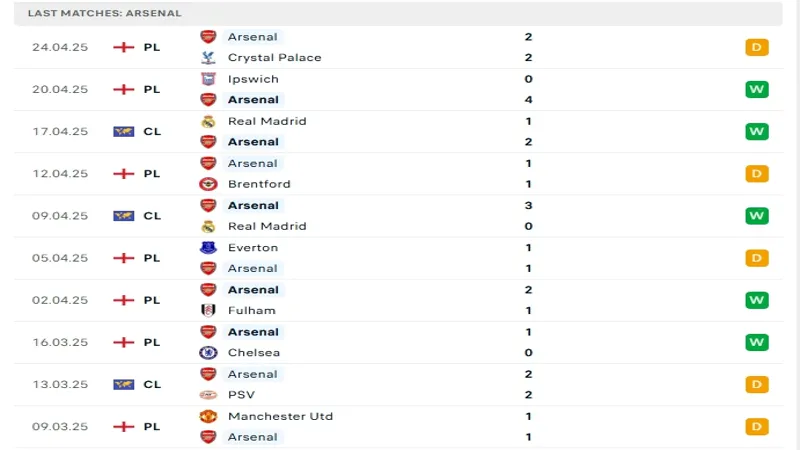This screenshot has height=450, width=800.
Task: Click the Last Matches: Arsenal header
Action: [105, 13]
